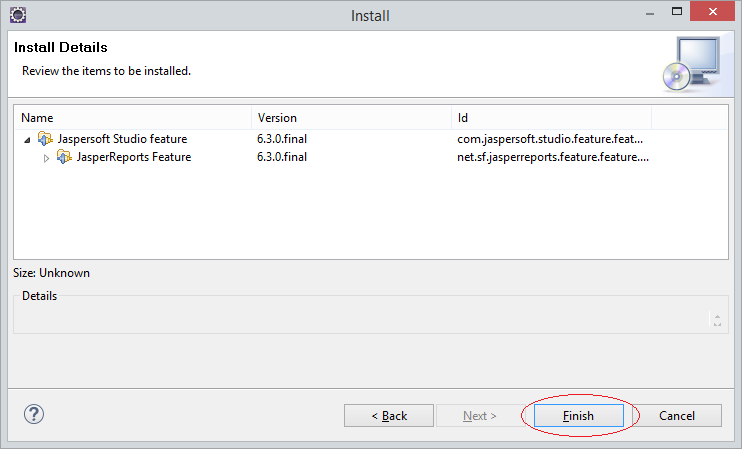Sort by the Name column header
This screenshot has height=449, width=742.
(133, 117)
